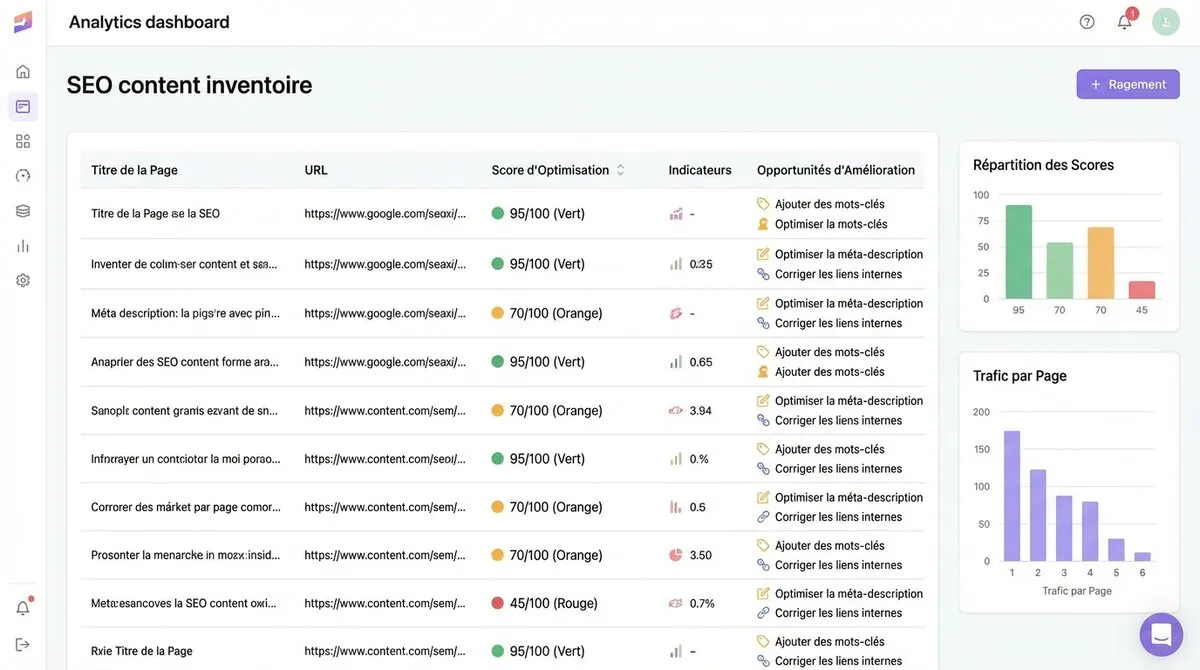The height and width of the screenshot is (670, 1200).
Task: Click the Ragement button
Action: [x=1128, y=84]
